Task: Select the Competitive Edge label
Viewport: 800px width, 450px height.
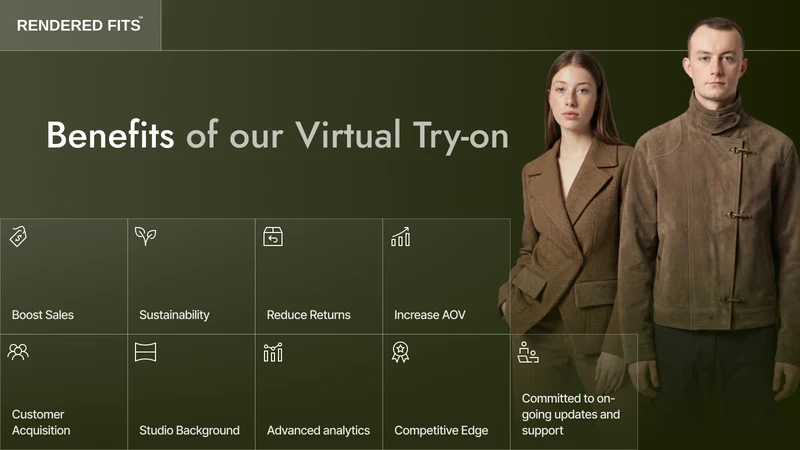Action: coord(441,431)
